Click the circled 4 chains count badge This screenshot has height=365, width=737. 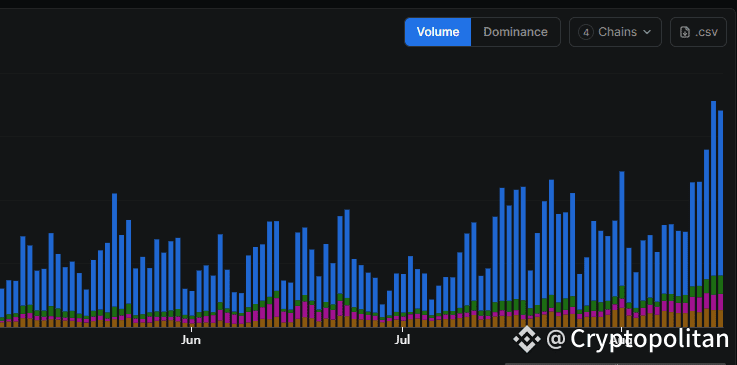click(586, 32)
